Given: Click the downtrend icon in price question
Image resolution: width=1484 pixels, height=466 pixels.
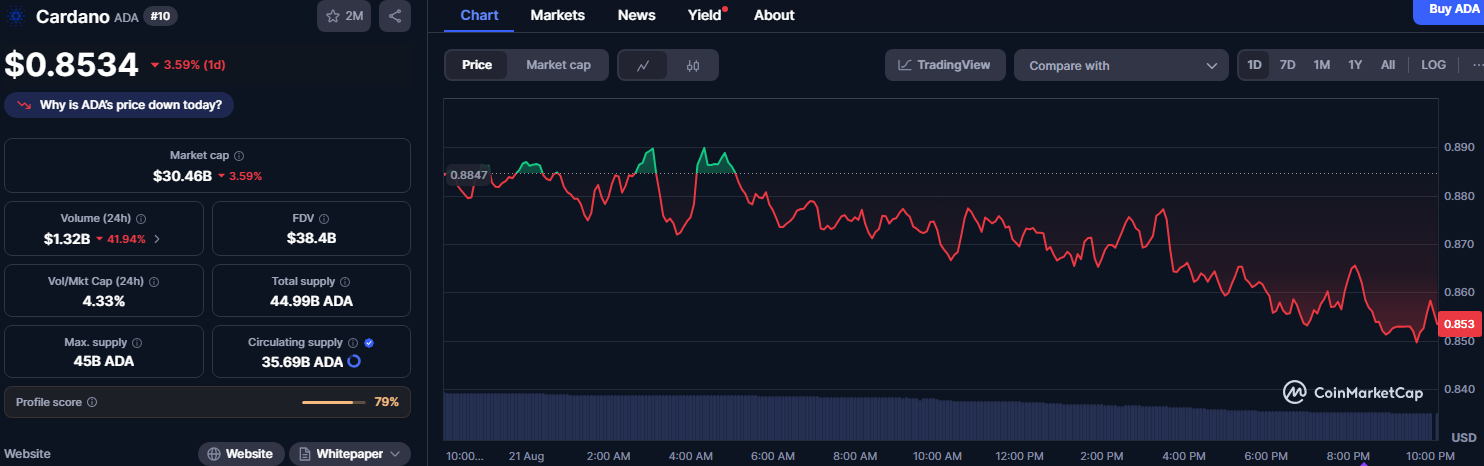Looking at the screenshot, I should [24, 105].
